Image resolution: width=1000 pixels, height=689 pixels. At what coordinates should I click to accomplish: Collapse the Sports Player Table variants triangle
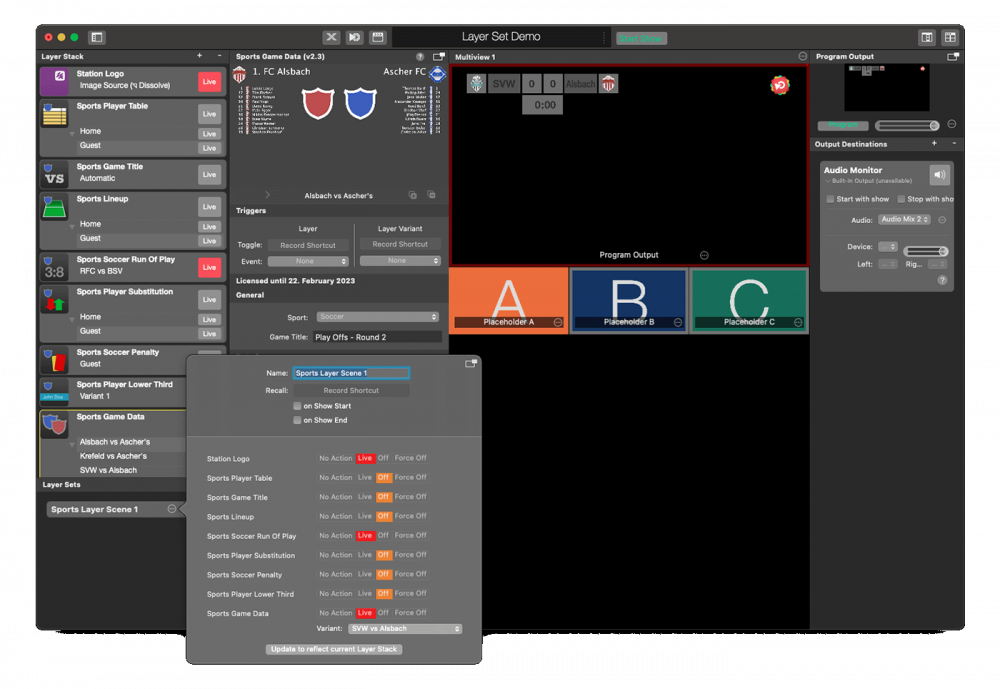tap(72, 133)
